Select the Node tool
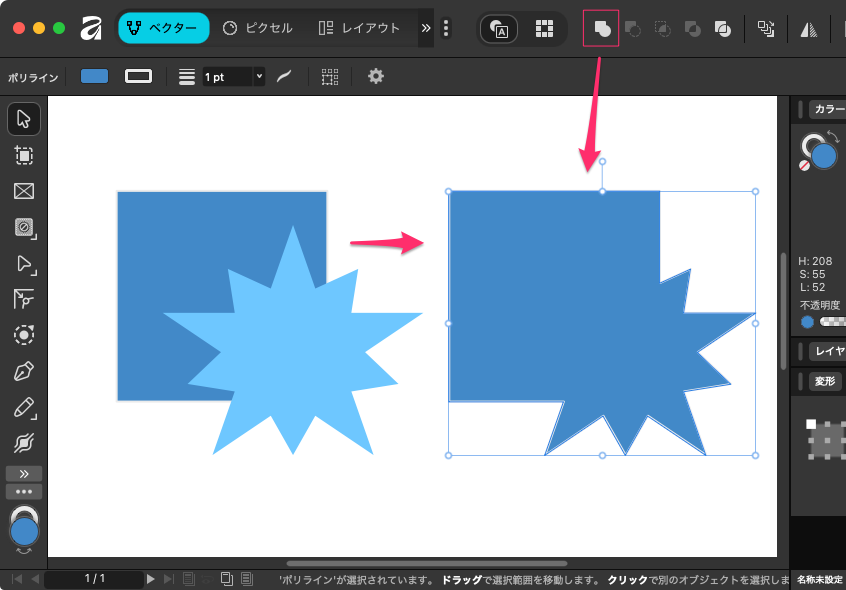The height and width of the screenshot is (590, 846). pyautogui.click(x=24, y=264)
